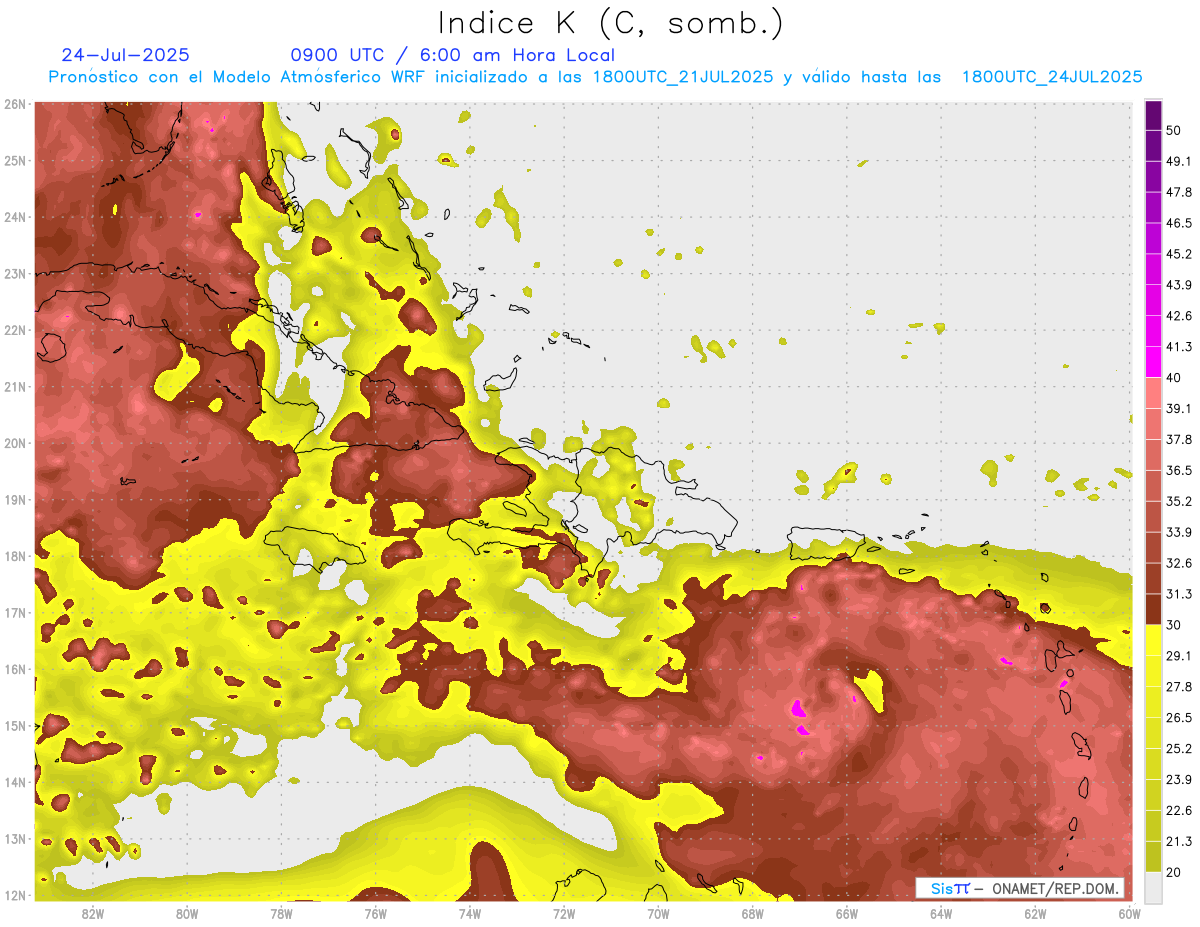Click the '23.9' legend value

pyautogui.click(x=1178, y=779)
